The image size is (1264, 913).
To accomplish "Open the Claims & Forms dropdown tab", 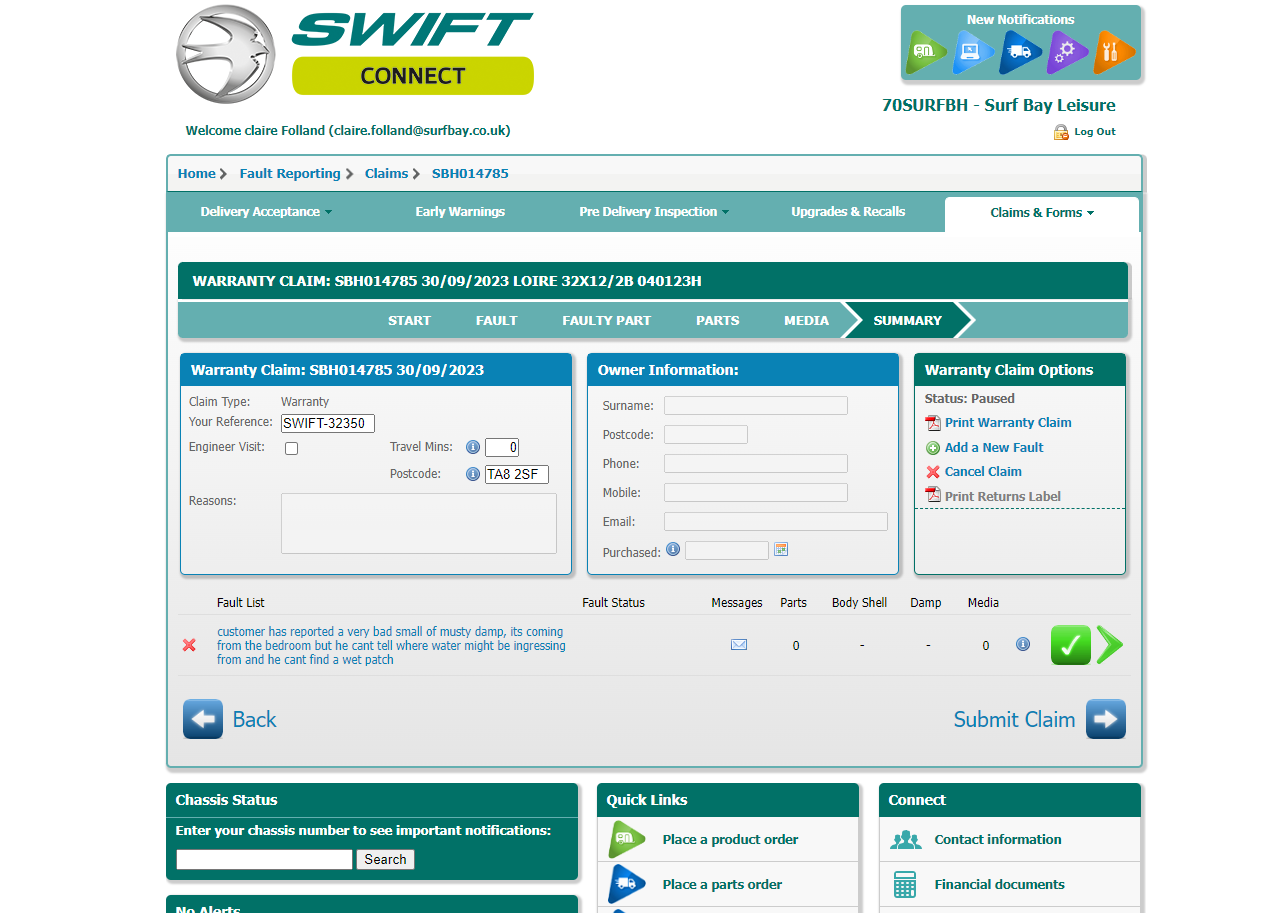I will tap(1042, 213).
